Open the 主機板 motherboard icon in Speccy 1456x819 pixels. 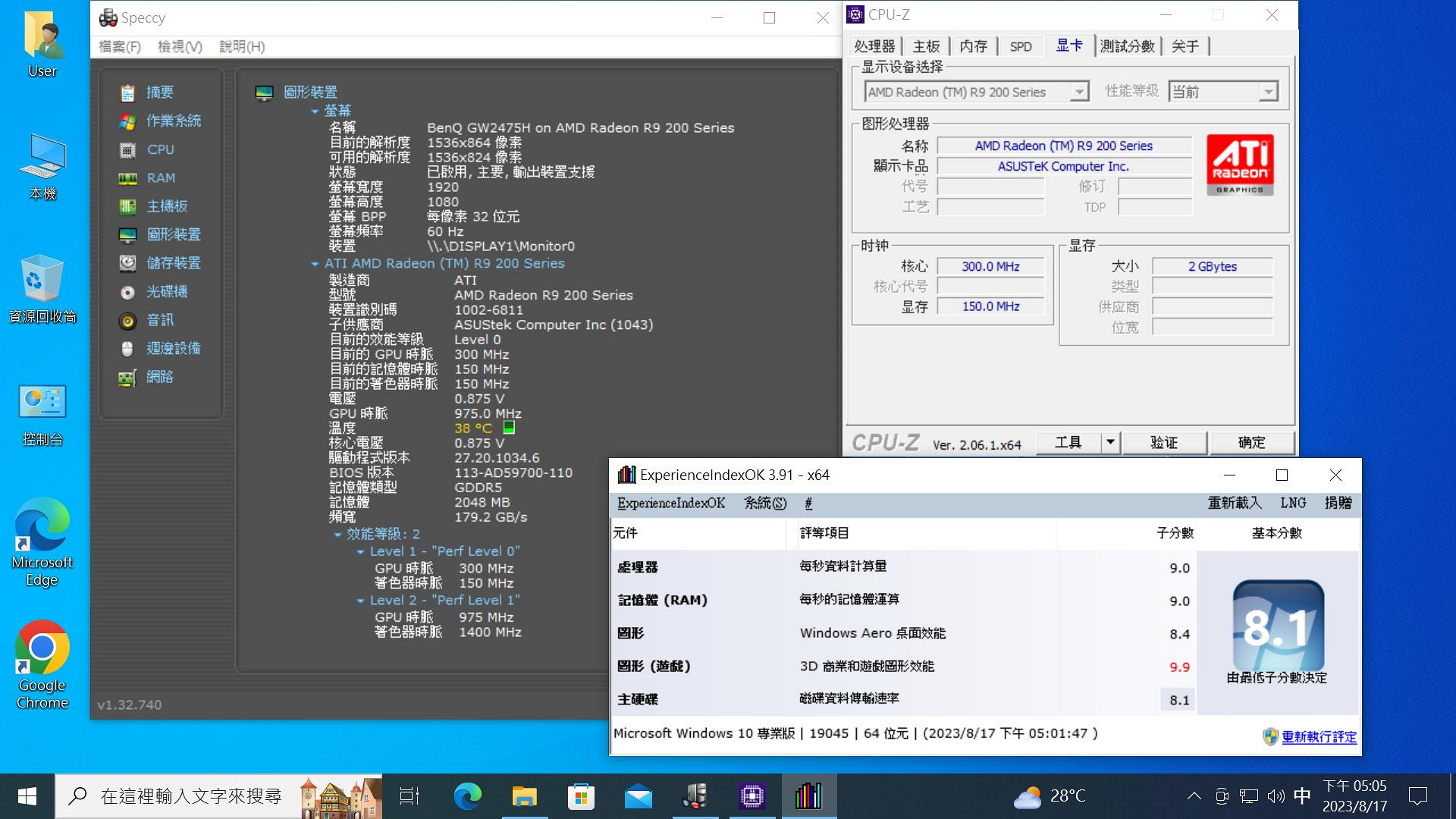coord(127,206)
